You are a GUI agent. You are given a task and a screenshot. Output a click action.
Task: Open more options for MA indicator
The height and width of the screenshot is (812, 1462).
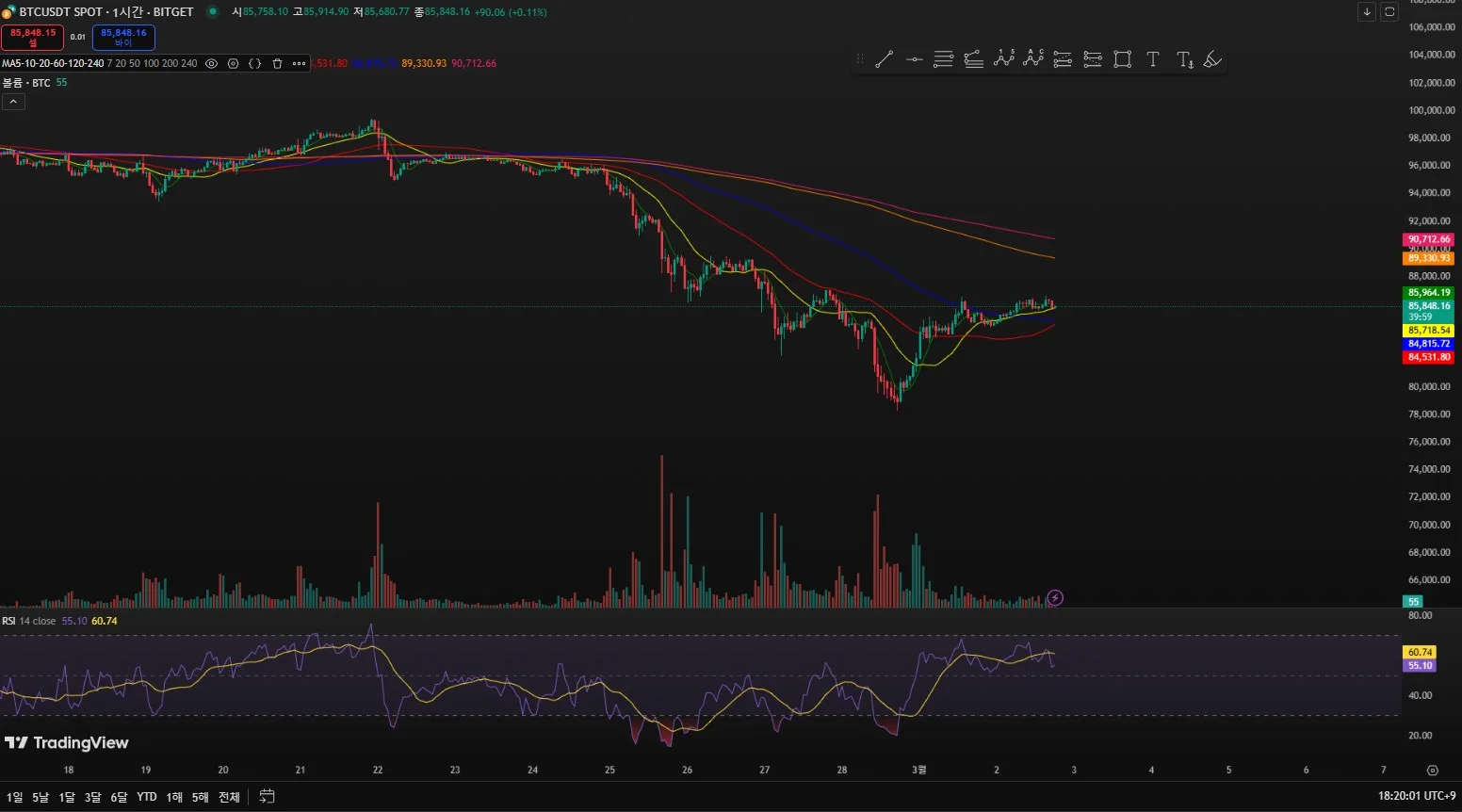pyautogui.click(x=299, y=63)
